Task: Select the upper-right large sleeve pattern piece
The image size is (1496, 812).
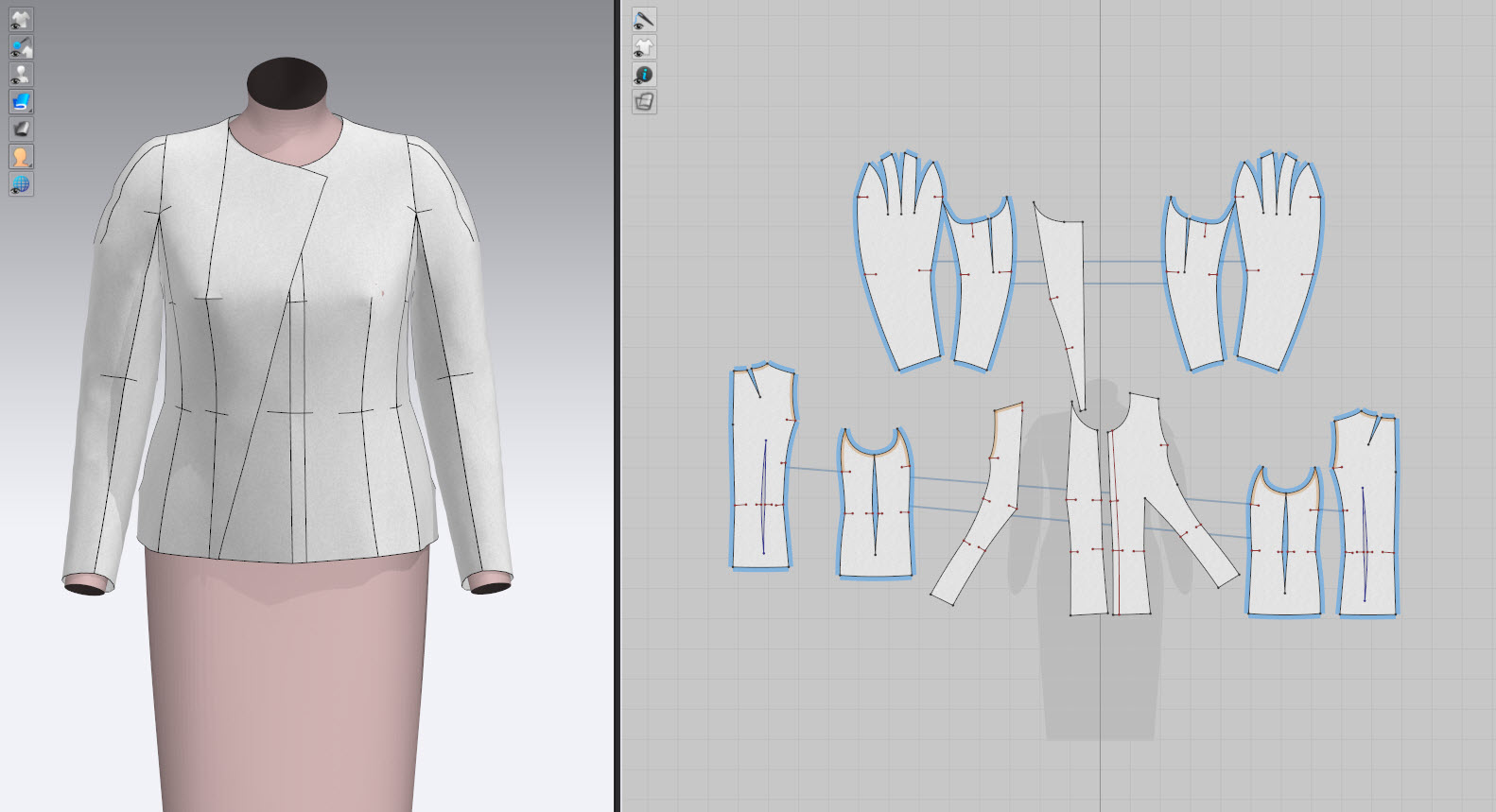Action: (1279, 274)
